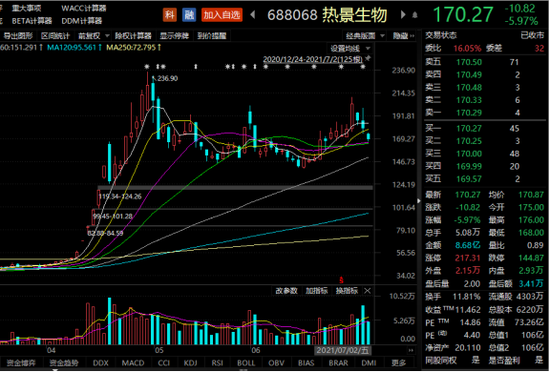The height and width of the screenshot is (372, 550).
Task: Close the volume indicator panel with X
Action: [367, 291]
